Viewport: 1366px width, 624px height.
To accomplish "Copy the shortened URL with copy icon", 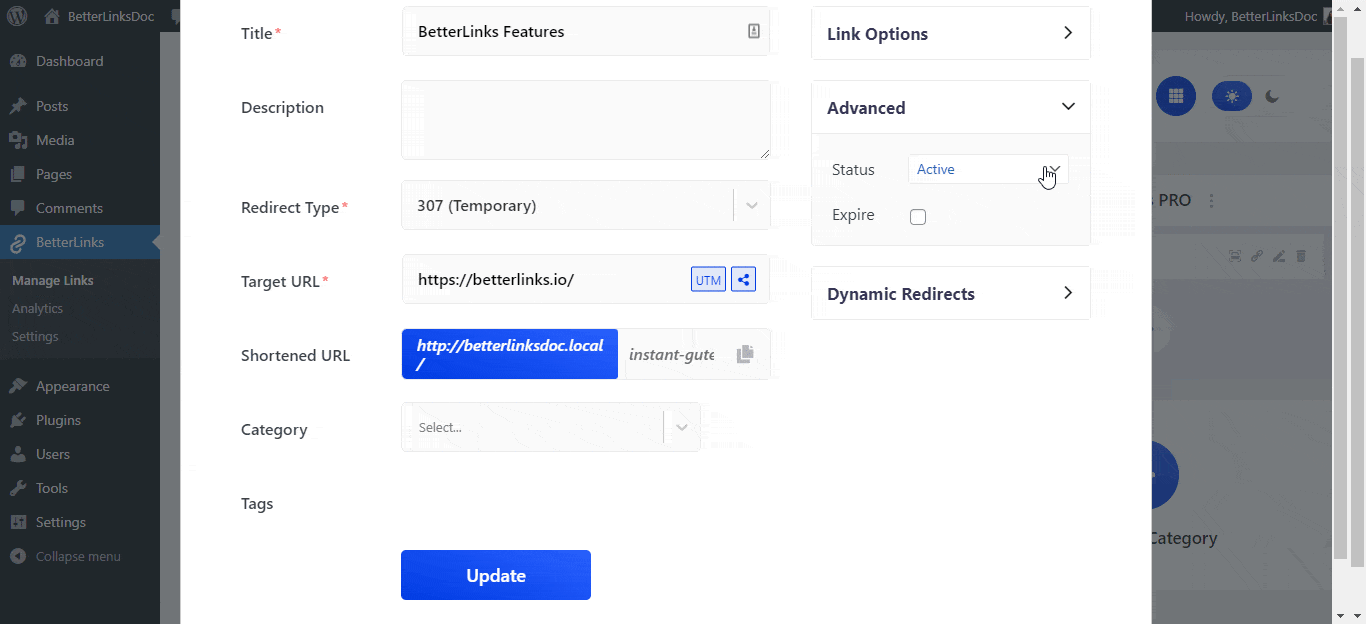I will pyautogui.click(x=744, y=354).
